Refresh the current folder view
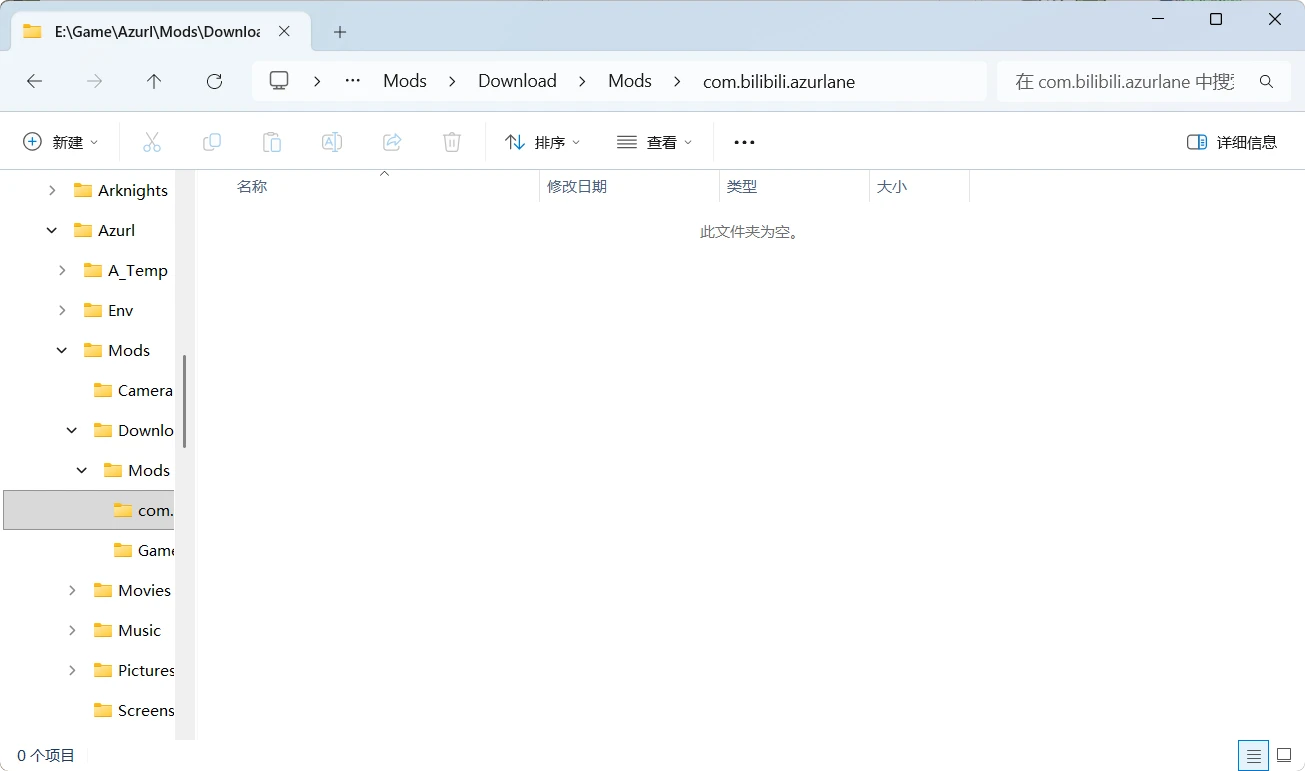 pyautogui.click(x=214, y=81)
